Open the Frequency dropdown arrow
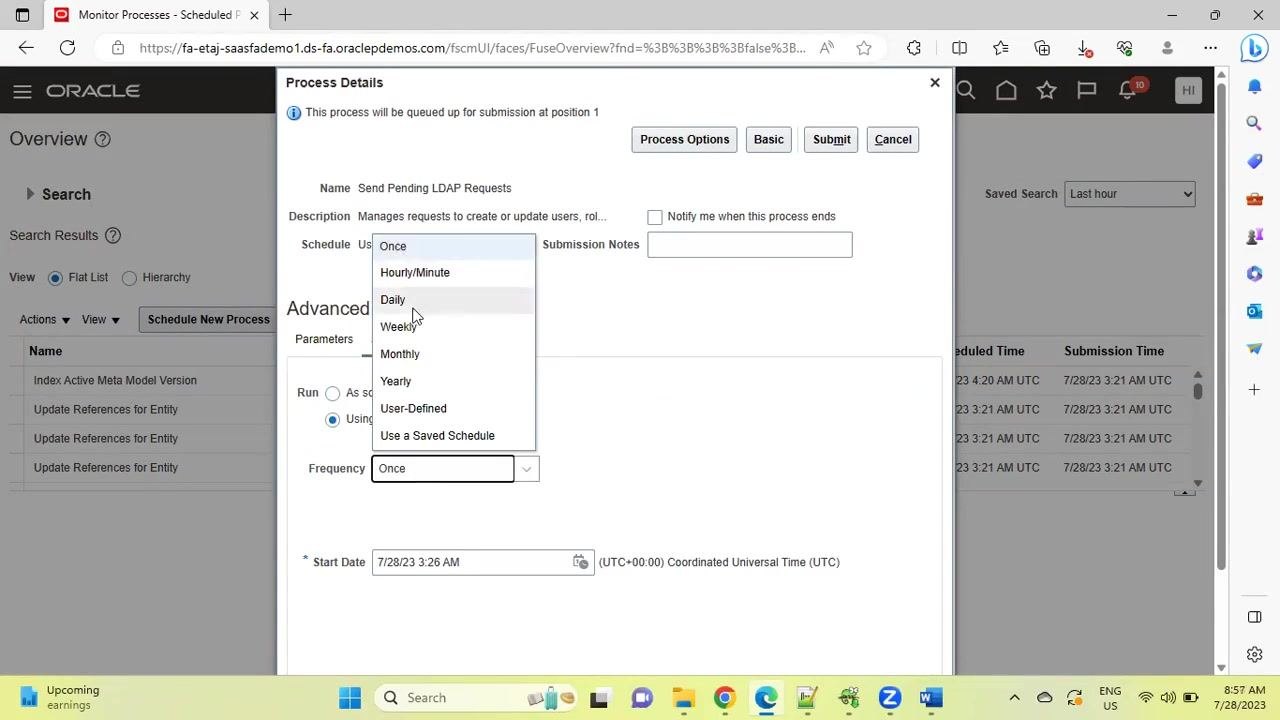The width and height of the screenshot is (1280, 720). tap(527, 469)
